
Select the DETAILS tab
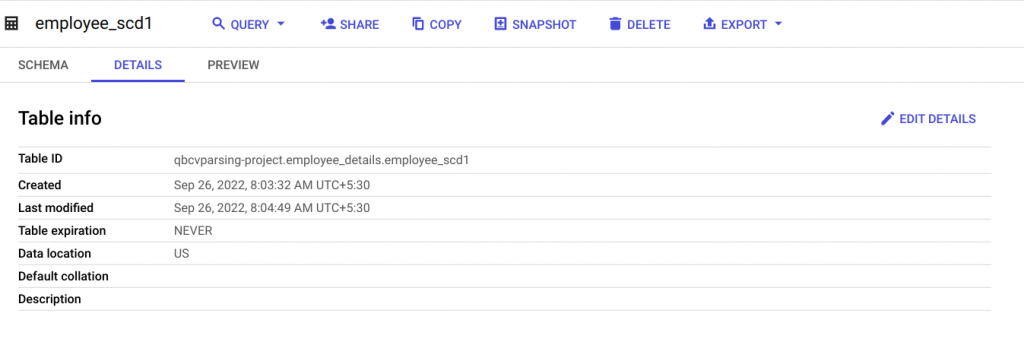[138, 65]
